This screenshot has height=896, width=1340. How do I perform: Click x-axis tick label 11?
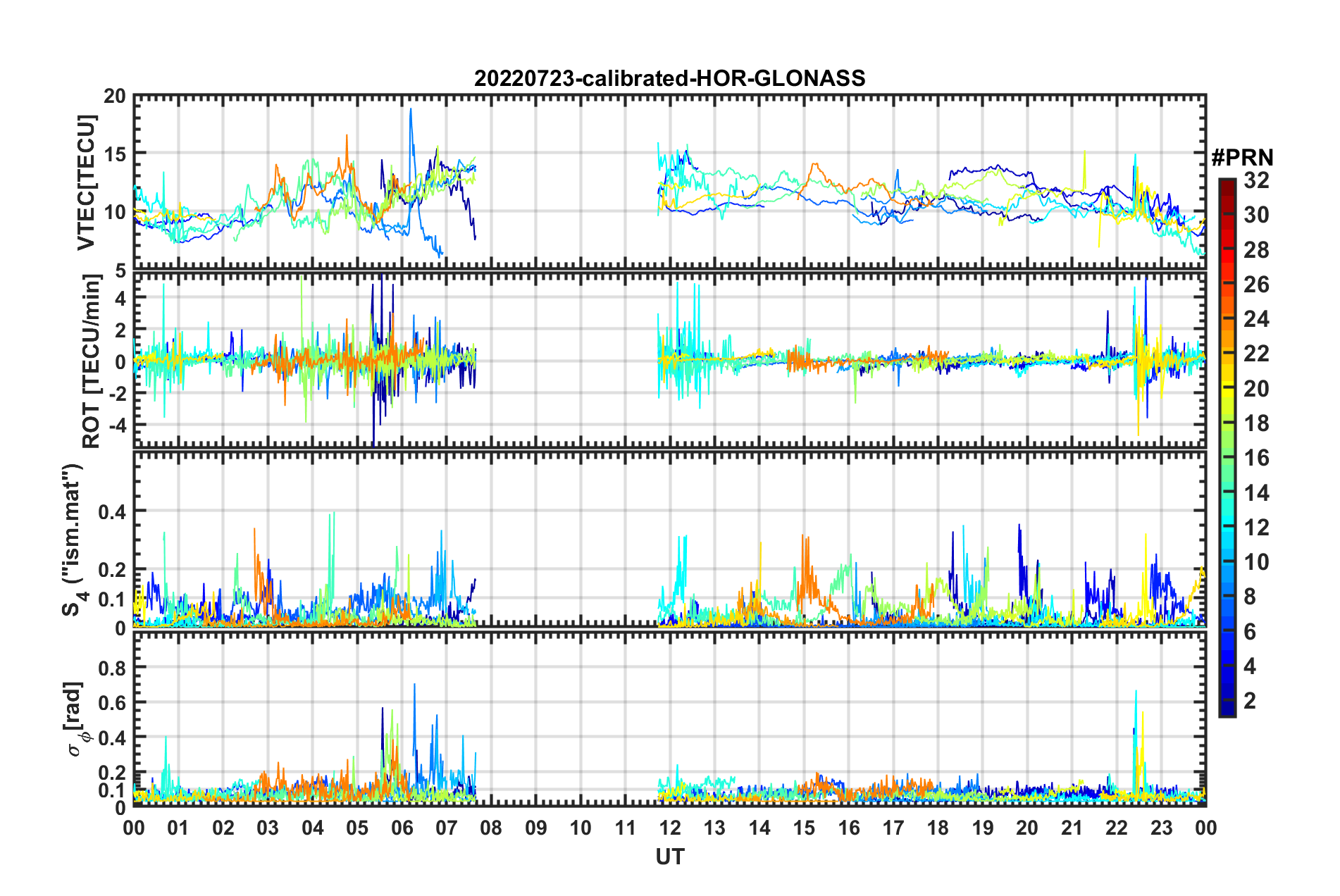625,828
